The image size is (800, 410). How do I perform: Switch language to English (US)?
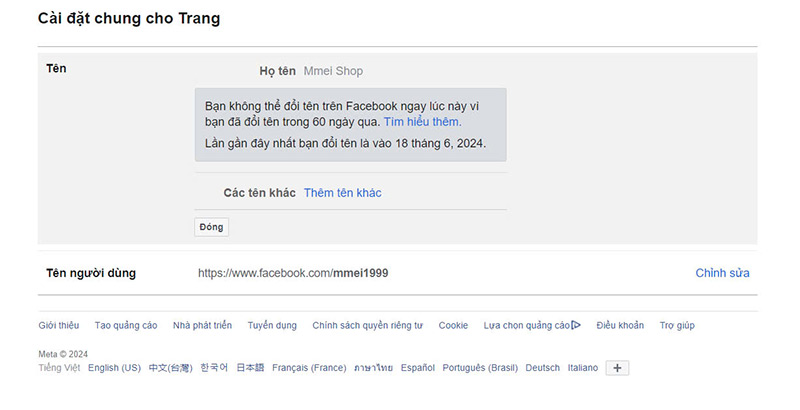[x=114, y=368]
